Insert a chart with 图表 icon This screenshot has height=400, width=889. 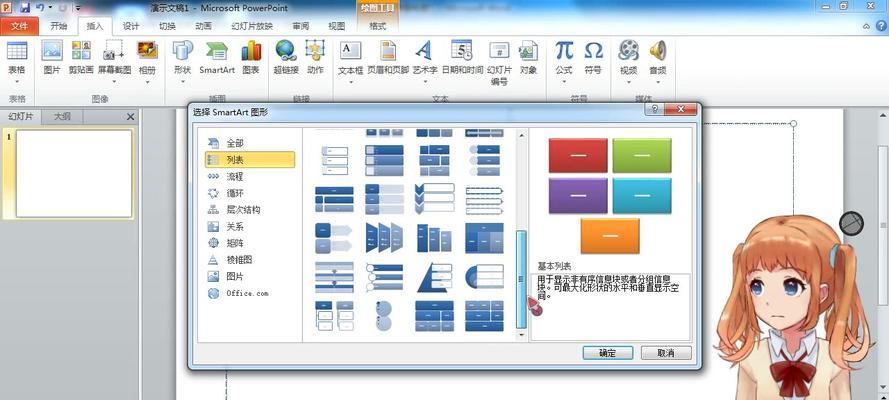(251, 51)
